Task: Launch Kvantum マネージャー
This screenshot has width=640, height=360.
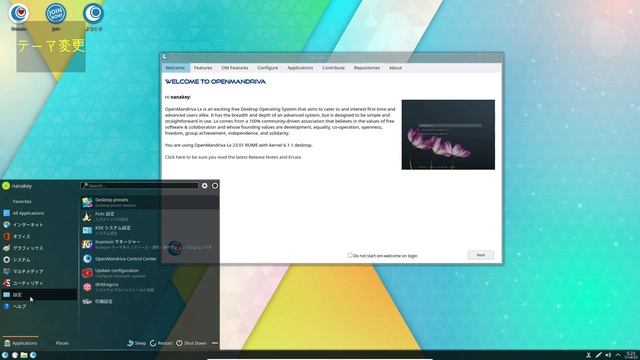Action: (x=149, y=244)
